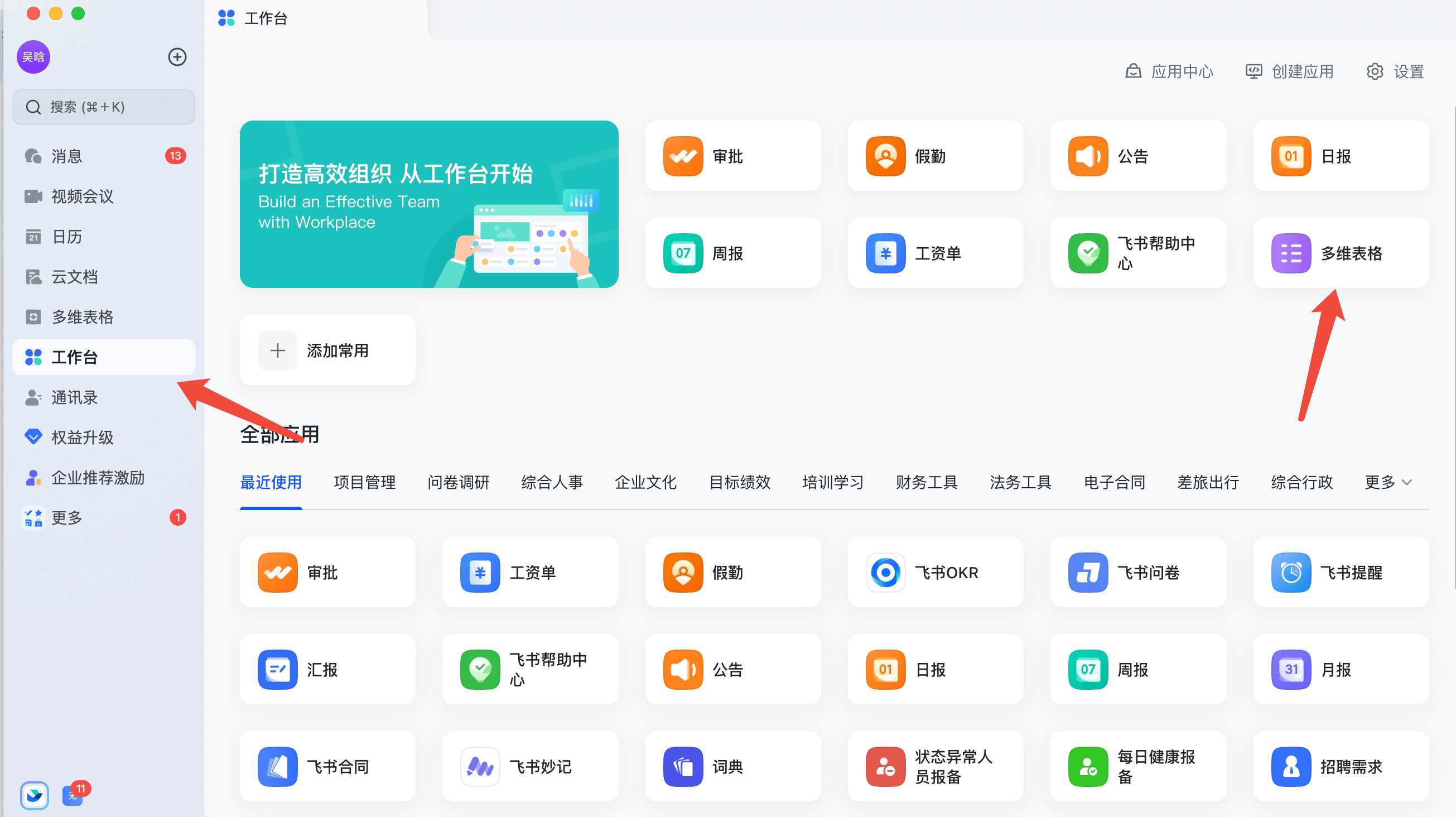The image size is (1456, 817).
Task: Switch to the 财务工具 tab
Action: [927, 482]
